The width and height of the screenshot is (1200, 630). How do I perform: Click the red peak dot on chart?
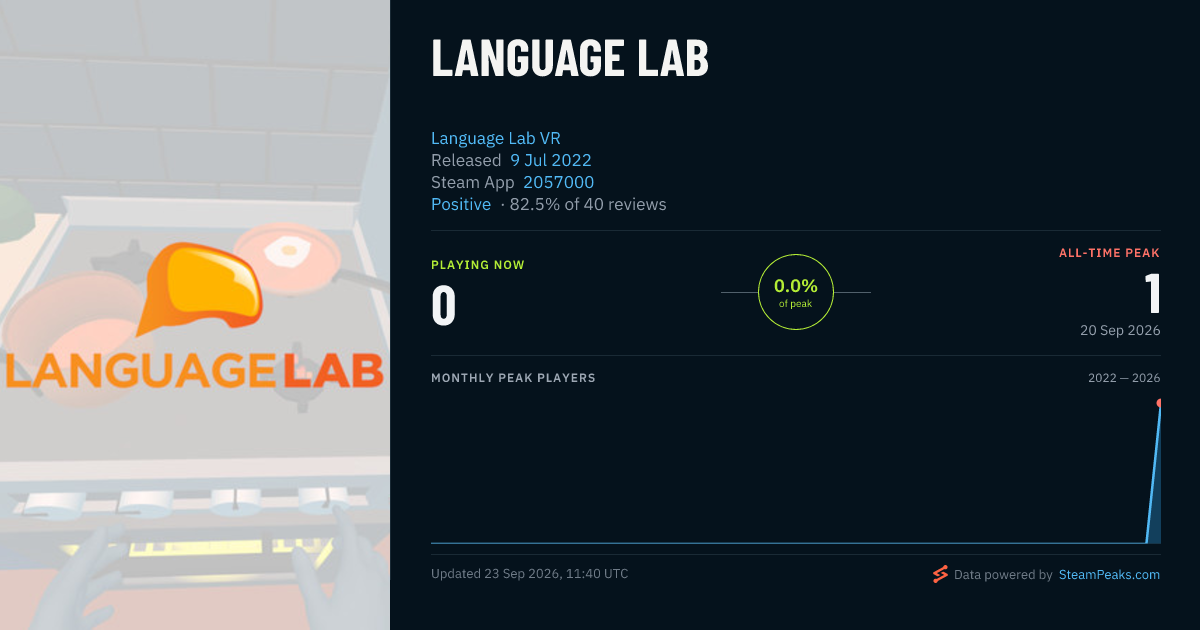pyautogui.click(x=1159, y=403)
